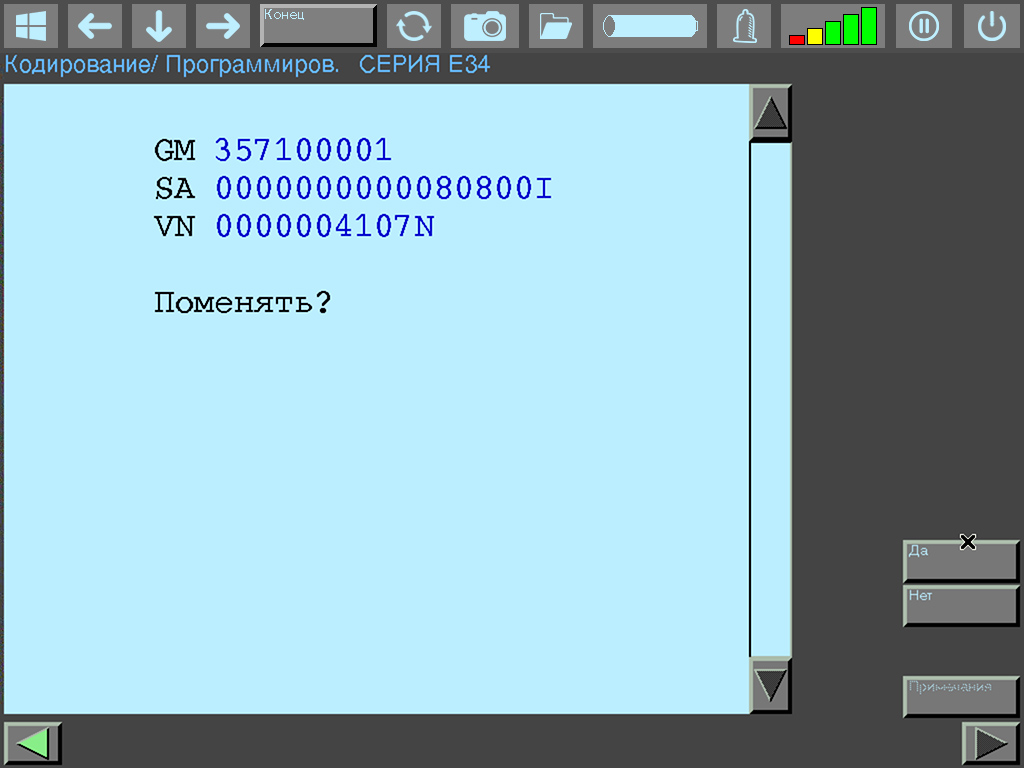This screenshot has width=1024, height=768.
Task: Go to next screen with bottom-right arrow
Action: pyautogui.click(x=990, y=743)
